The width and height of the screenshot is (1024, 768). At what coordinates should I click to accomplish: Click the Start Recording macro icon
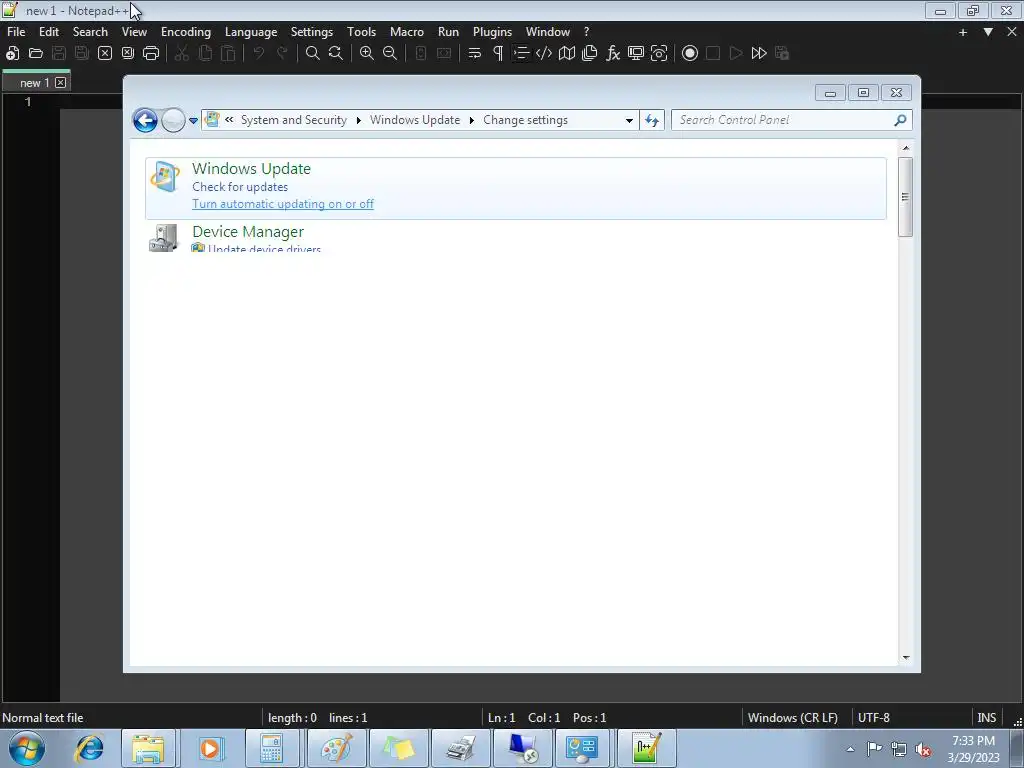tap(690, 54)
